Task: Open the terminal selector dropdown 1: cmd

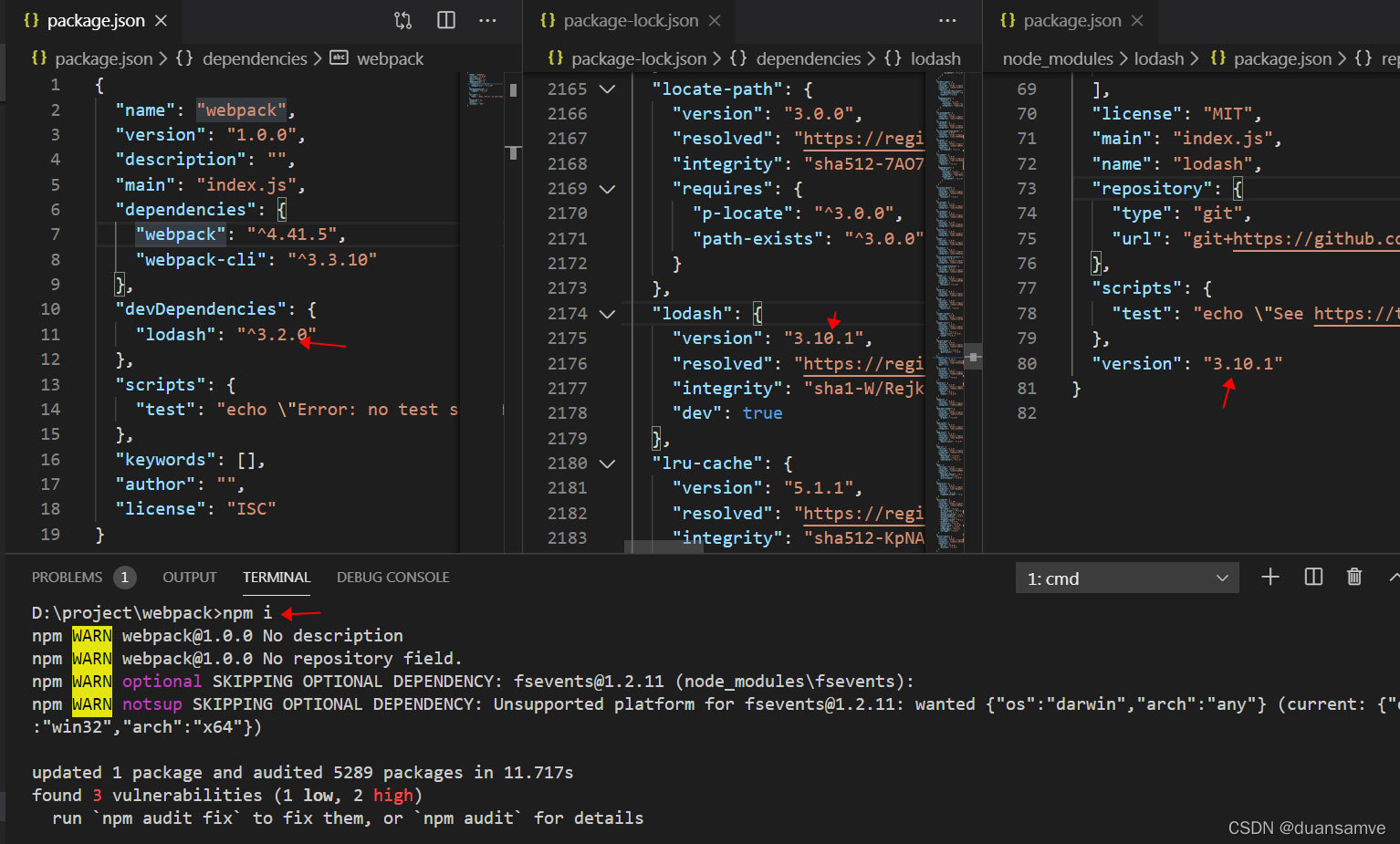Action: point(1127,578)
